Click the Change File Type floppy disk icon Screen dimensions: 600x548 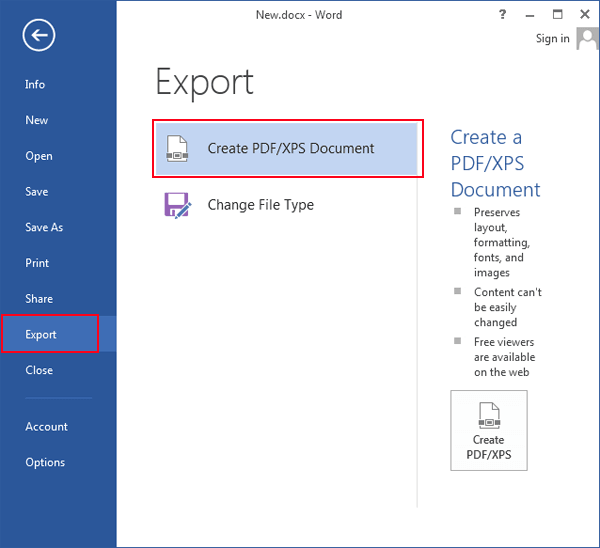pyautogui.click(x=178, y=206)
